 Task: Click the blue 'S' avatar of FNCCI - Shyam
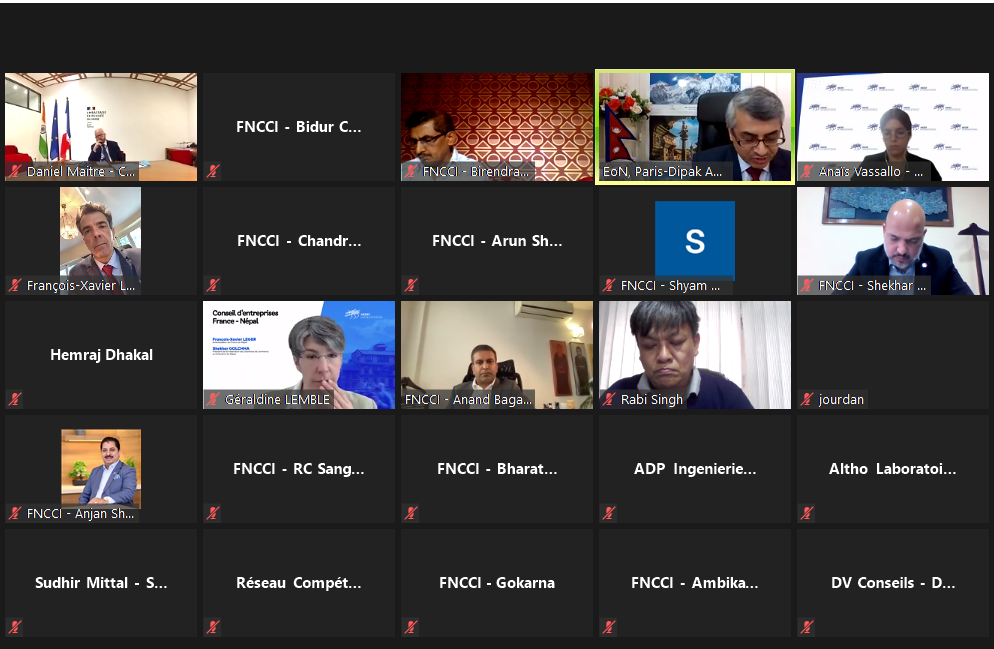click(x=694, y=240)
